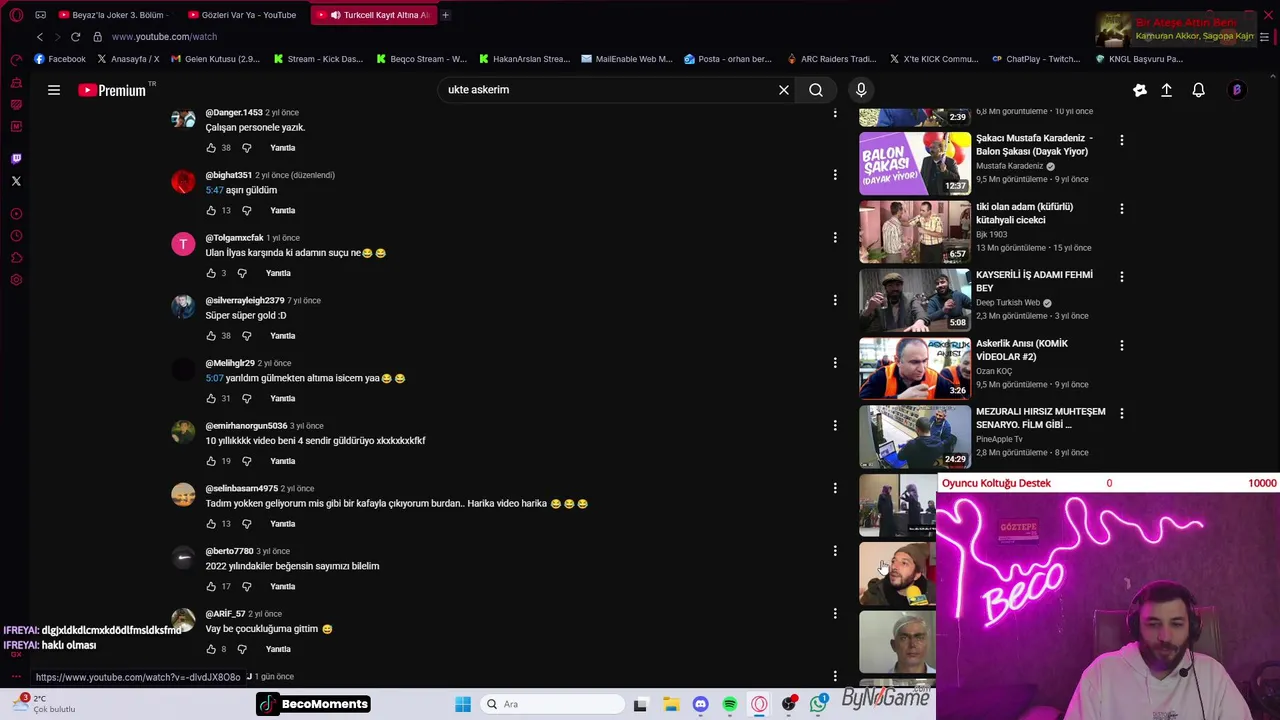Go back with browser back arrow
The image size is (1280, 720).
click(40, 37)
